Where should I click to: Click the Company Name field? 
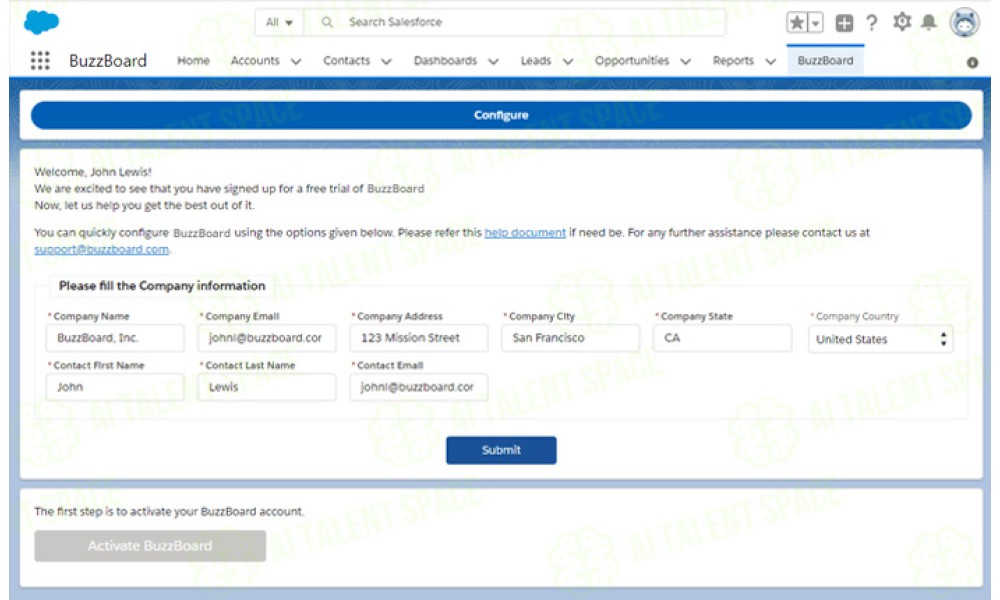click(115, 338)
